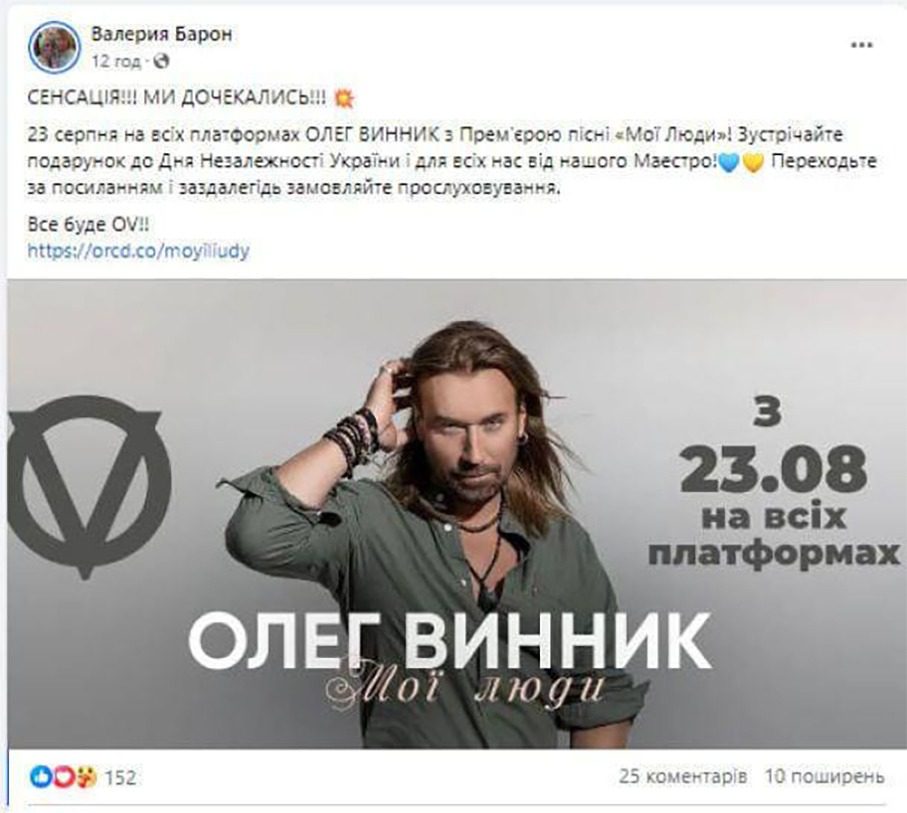
Task: Click Валерия Барон's profile avatar
Action: pyautogui.click(x=55, y=47)
